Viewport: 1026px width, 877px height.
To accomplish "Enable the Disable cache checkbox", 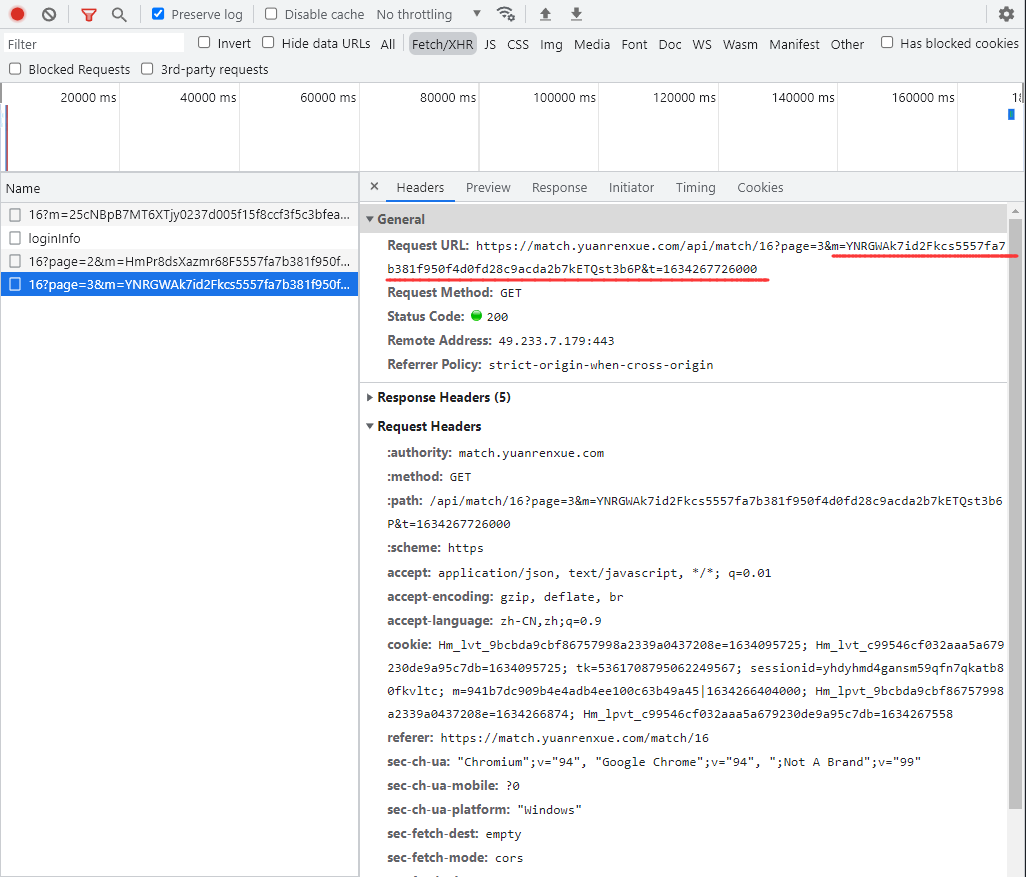I will coord(272,14).
